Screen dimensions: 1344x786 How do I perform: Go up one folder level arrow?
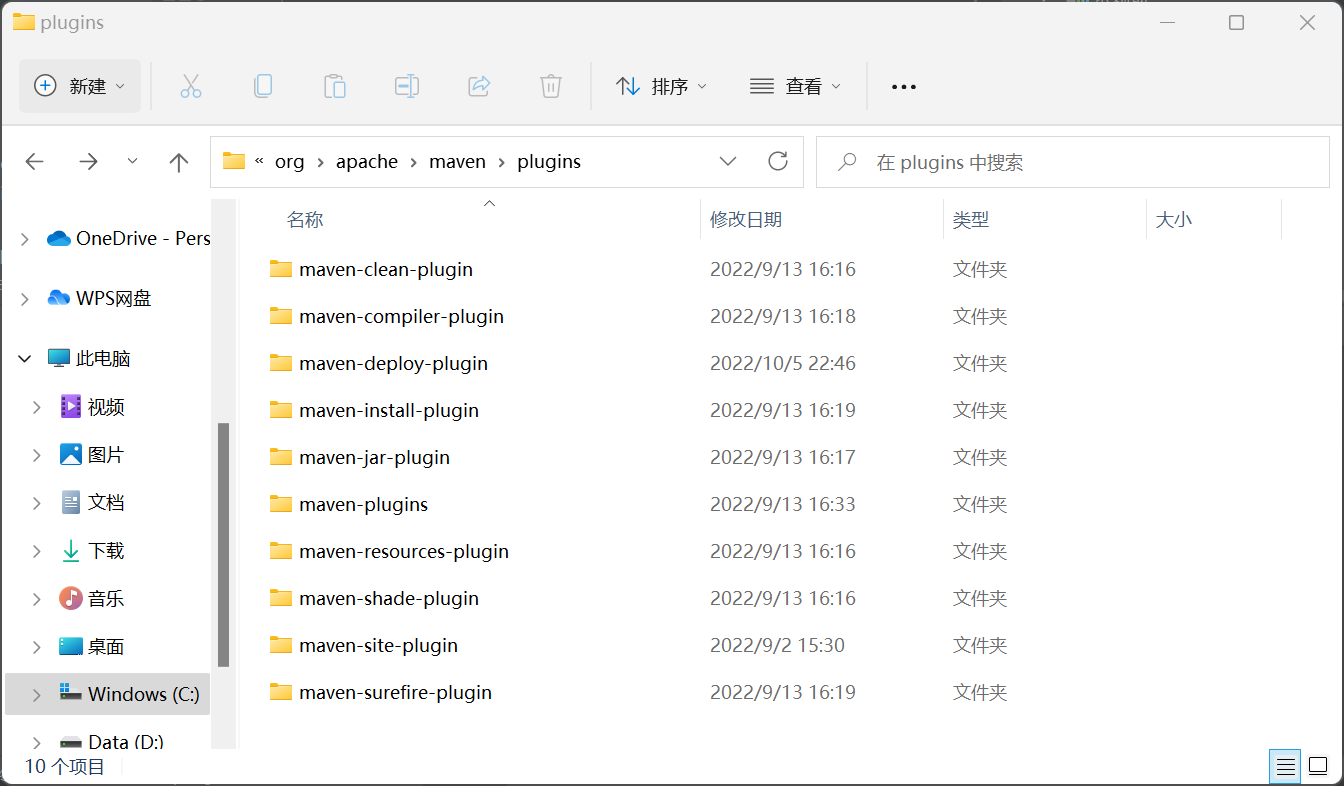(179, 162)
